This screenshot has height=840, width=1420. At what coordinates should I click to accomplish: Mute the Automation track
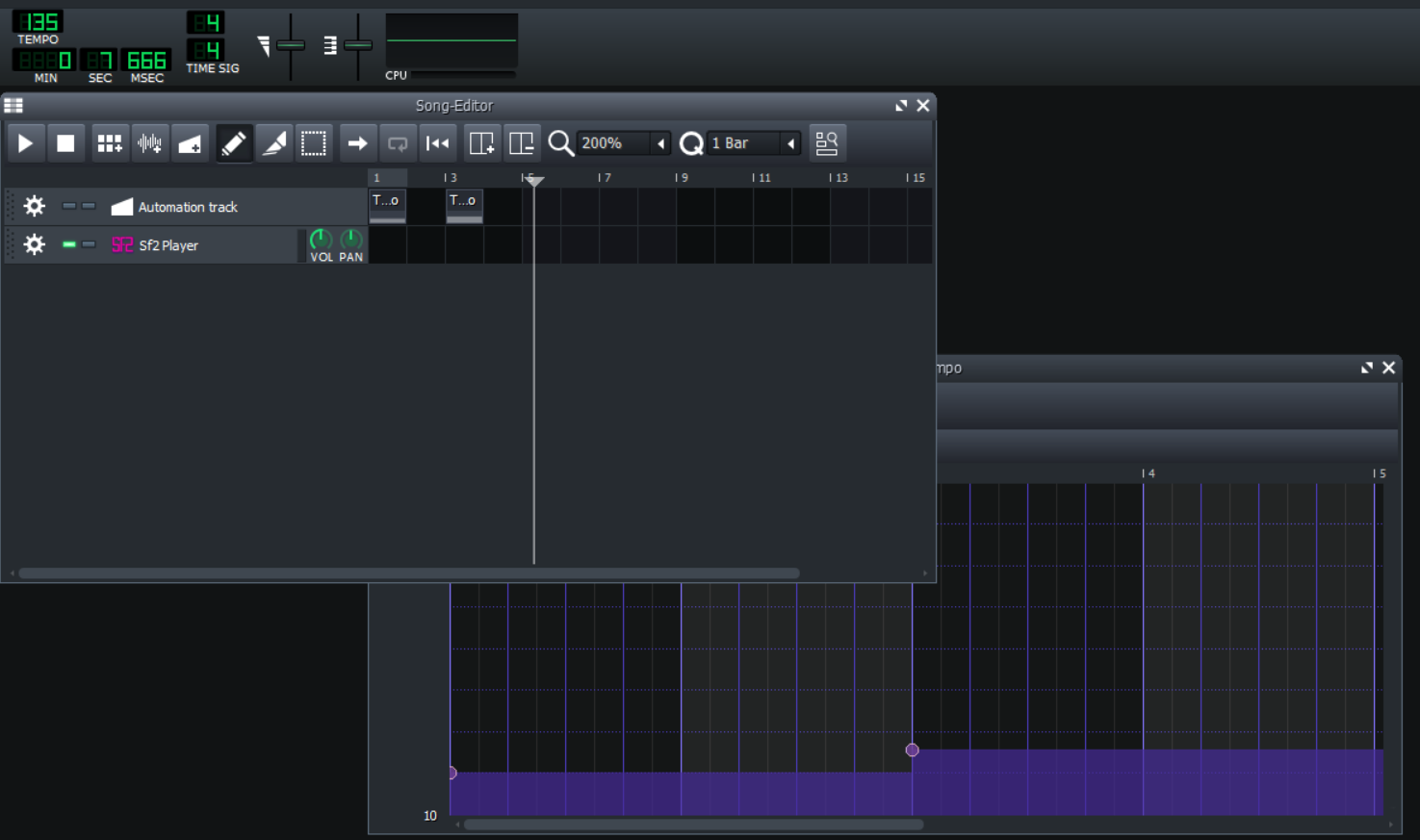click(69, 206)
